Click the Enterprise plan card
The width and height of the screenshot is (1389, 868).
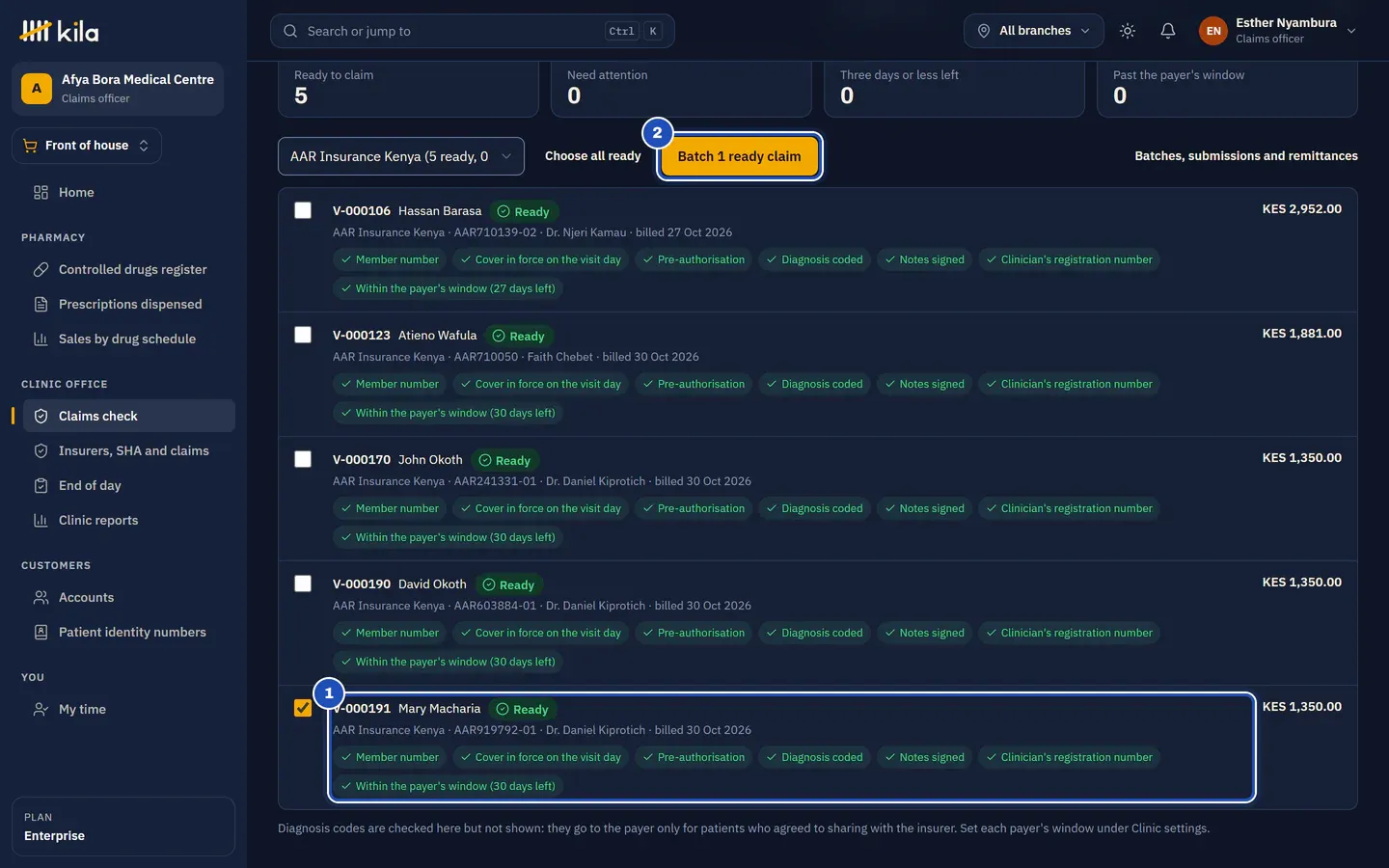[x=123, y=827]
